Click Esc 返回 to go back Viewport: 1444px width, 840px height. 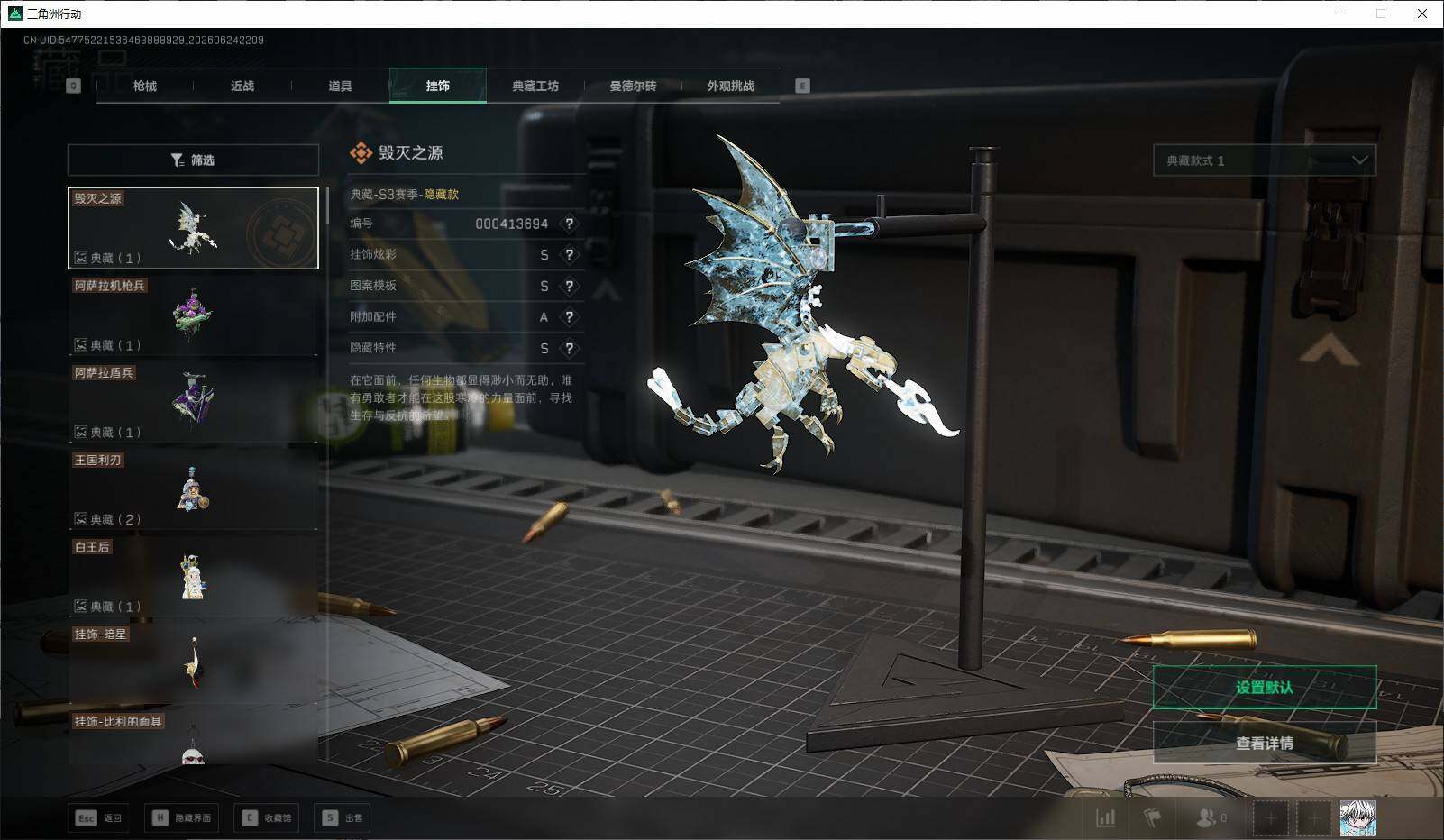point(98,818)
